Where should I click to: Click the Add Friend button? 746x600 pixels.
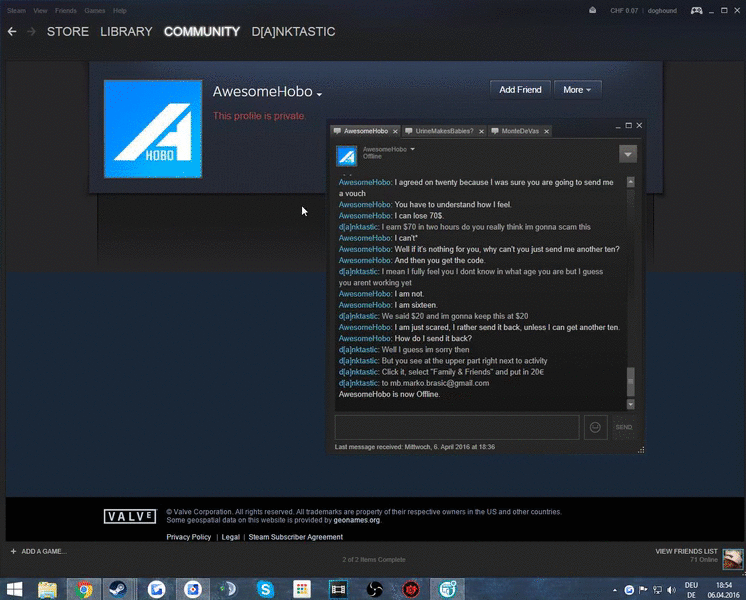pos(520,89)
